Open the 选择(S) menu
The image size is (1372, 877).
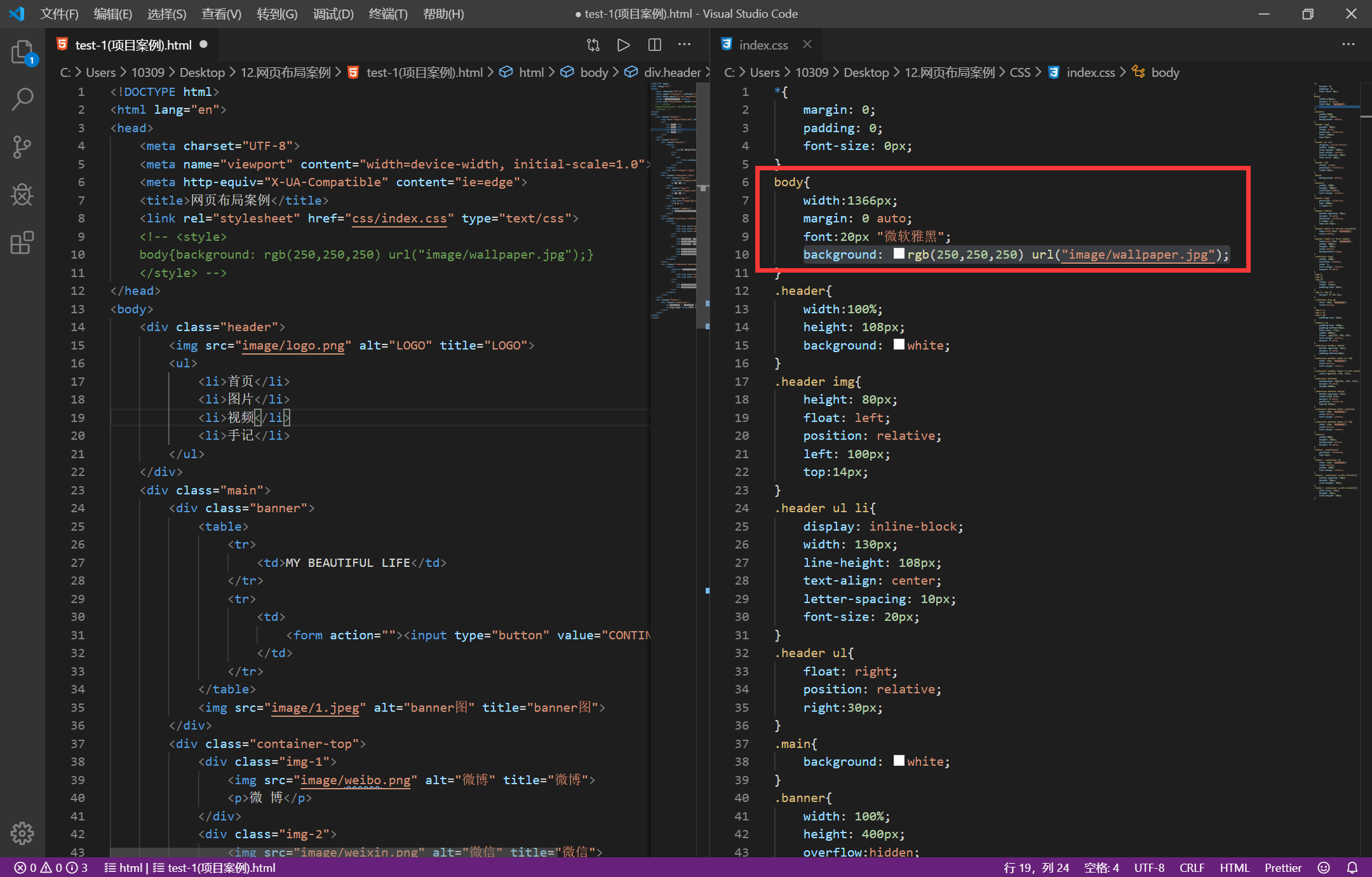coord(166,14)
